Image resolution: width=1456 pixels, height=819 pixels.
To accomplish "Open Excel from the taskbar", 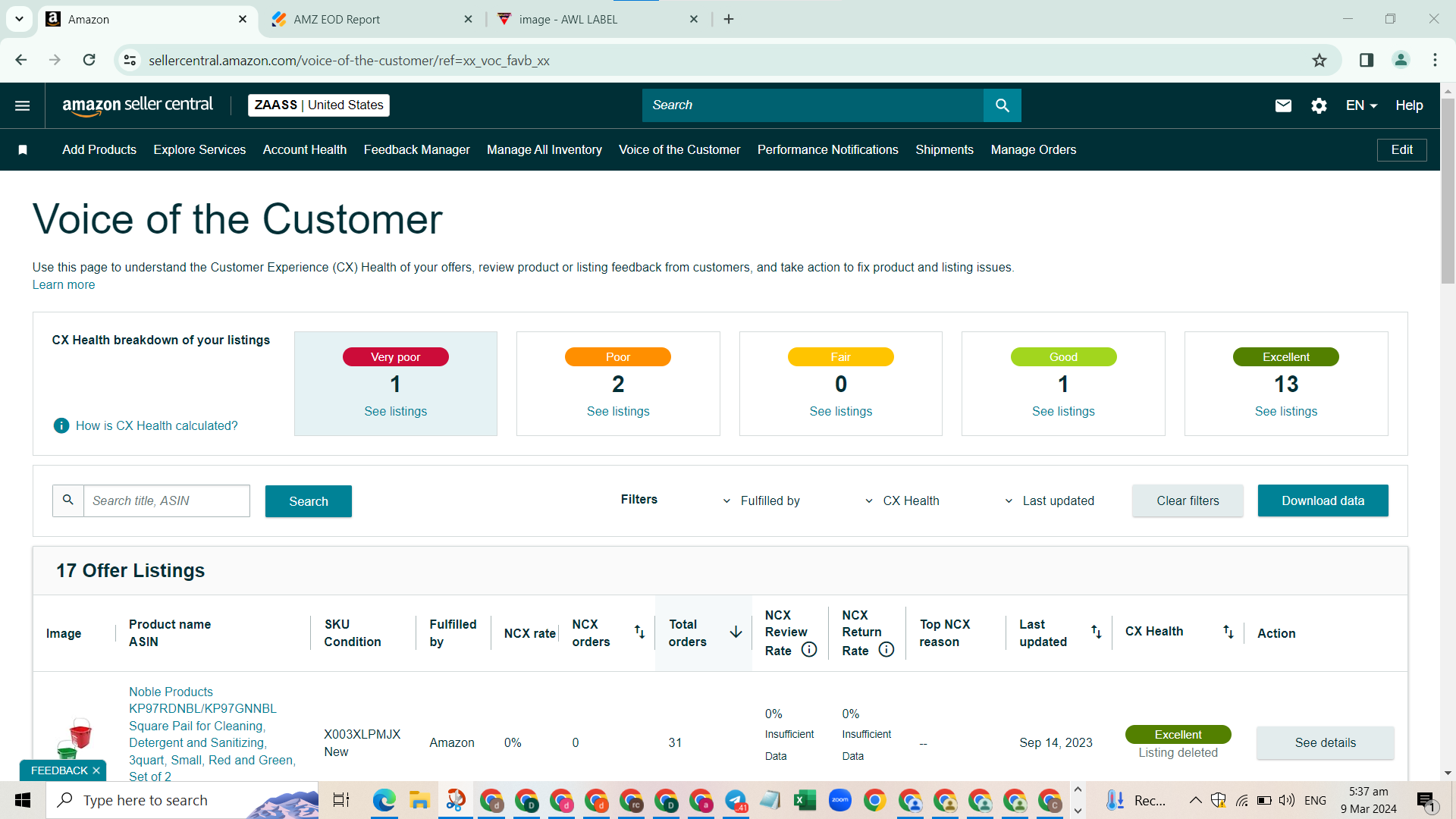I will coord(805,800).
